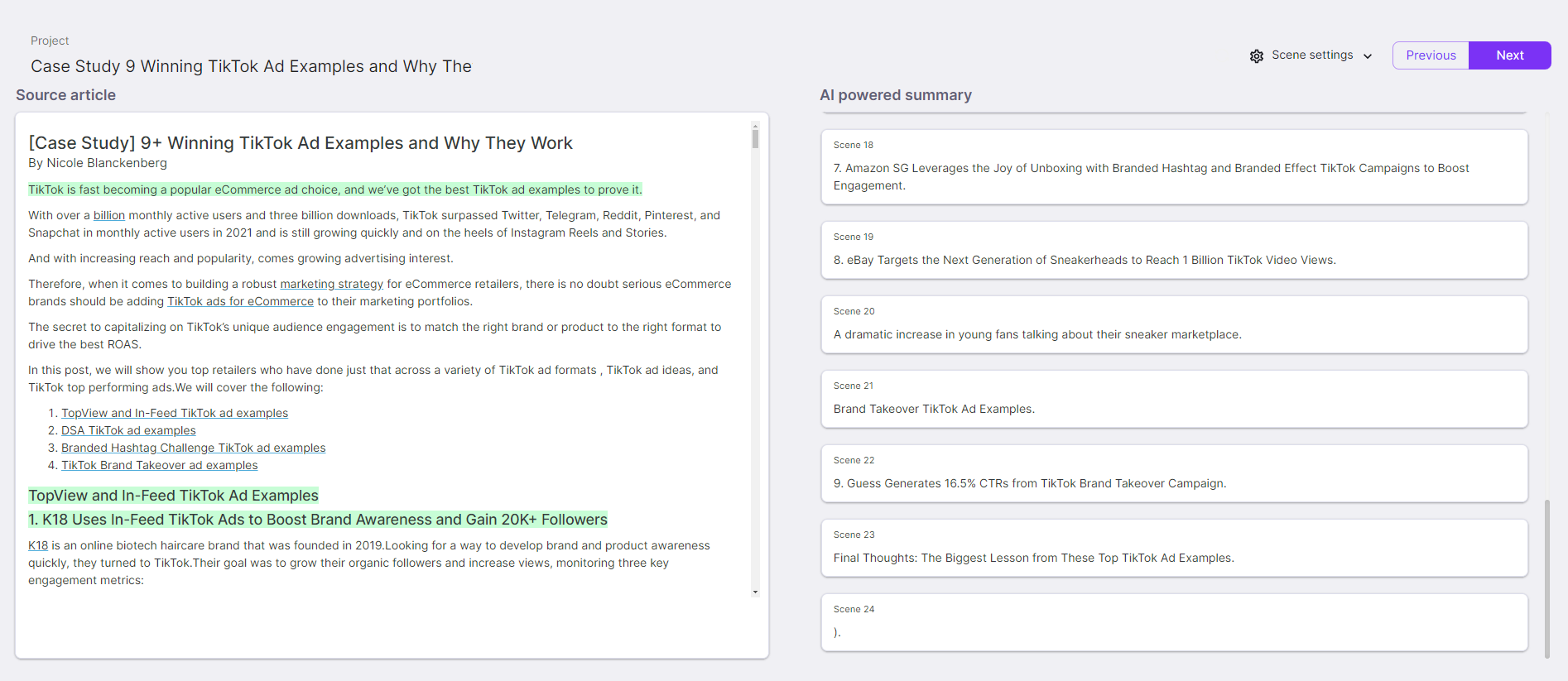
Task: Select Scene 24 summary card
Action: pyautogui.click(x=1175, y=622)
